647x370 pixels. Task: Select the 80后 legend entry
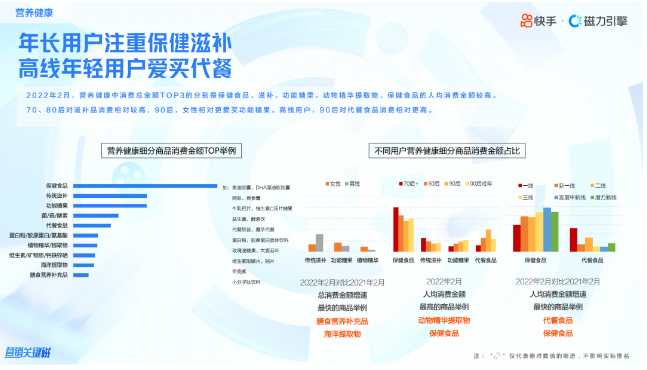(432, 184)
